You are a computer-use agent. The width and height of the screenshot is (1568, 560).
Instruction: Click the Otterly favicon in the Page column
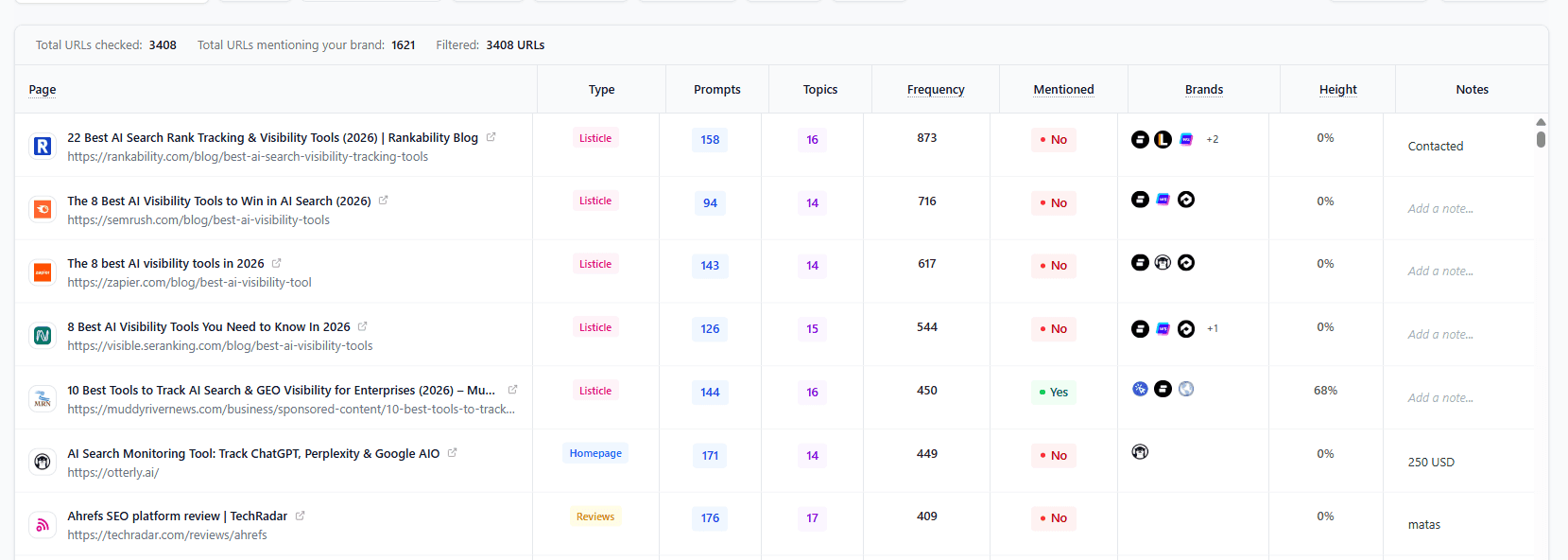point(43,462)
